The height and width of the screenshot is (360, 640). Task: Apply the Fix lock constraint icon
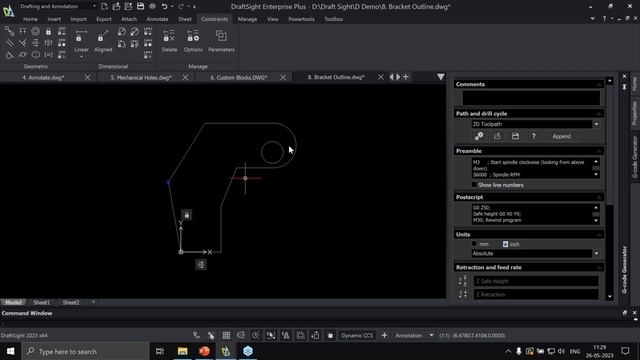(49, 31)
